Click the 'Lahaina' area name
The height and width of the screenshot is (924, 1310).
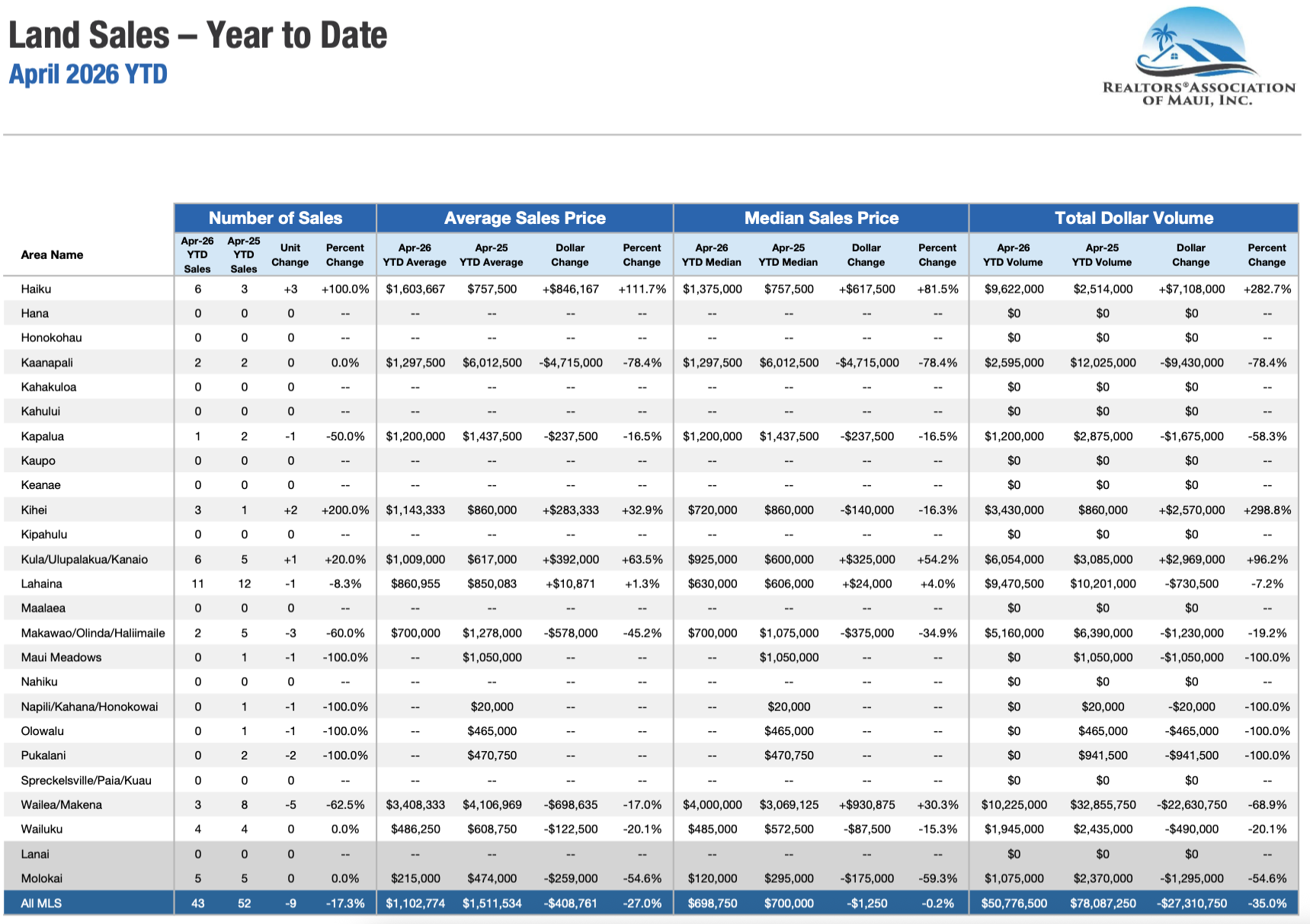(41, 583)
